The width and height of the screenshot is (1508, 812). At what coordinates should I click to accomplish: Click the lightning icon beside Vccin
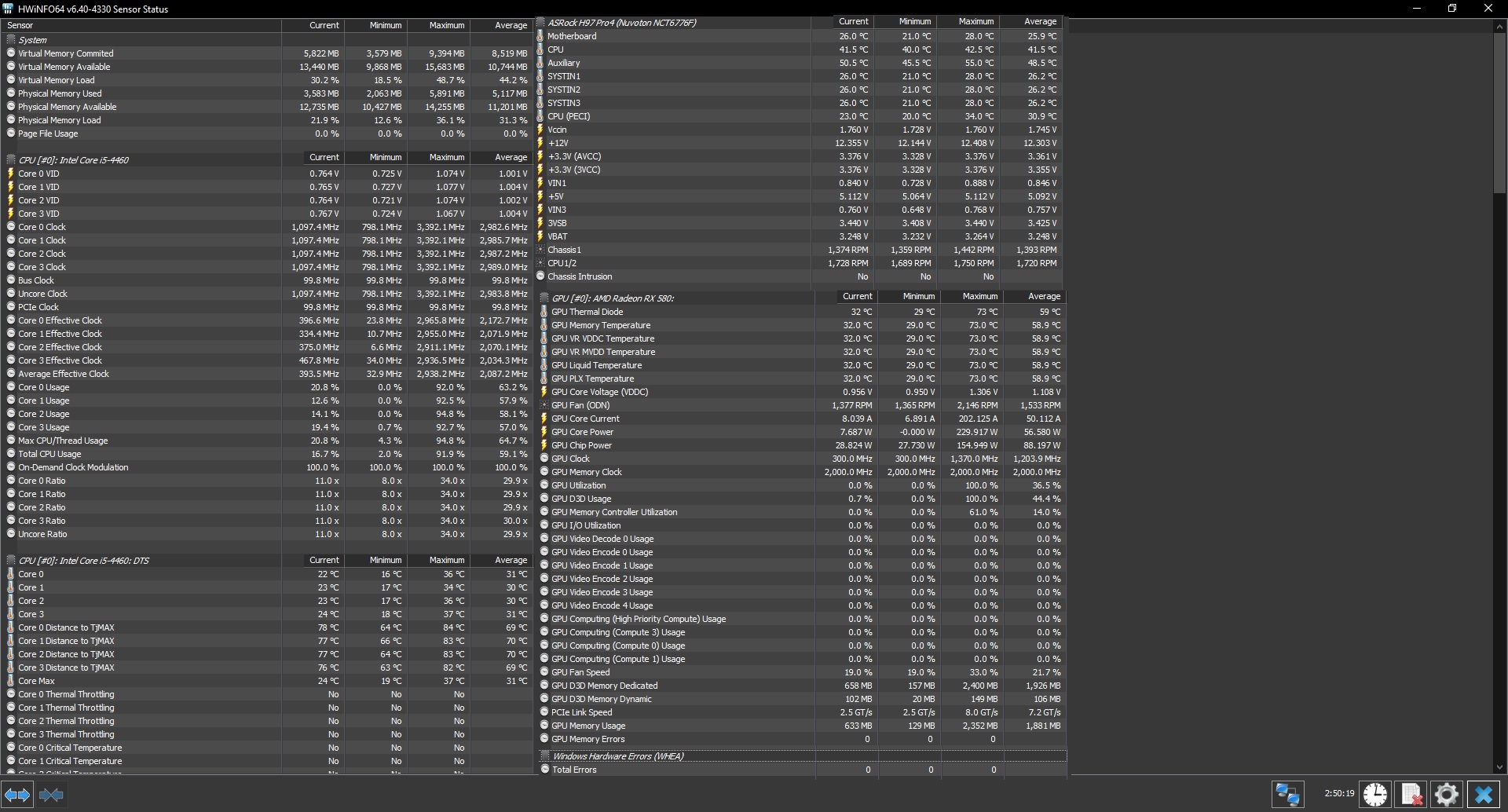[540, 130]
